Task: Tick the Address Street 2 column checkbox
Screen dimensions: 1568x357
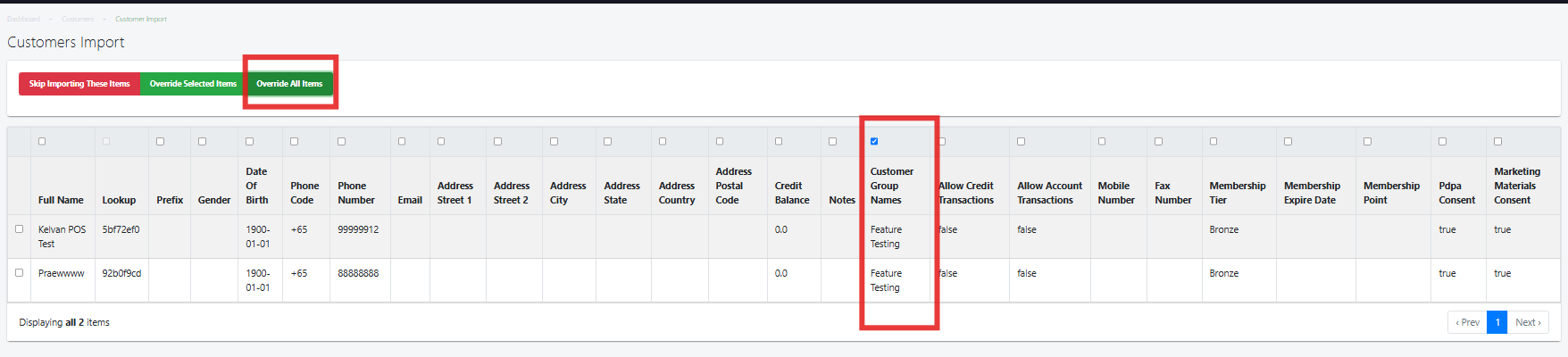Action: coord(497,141)
